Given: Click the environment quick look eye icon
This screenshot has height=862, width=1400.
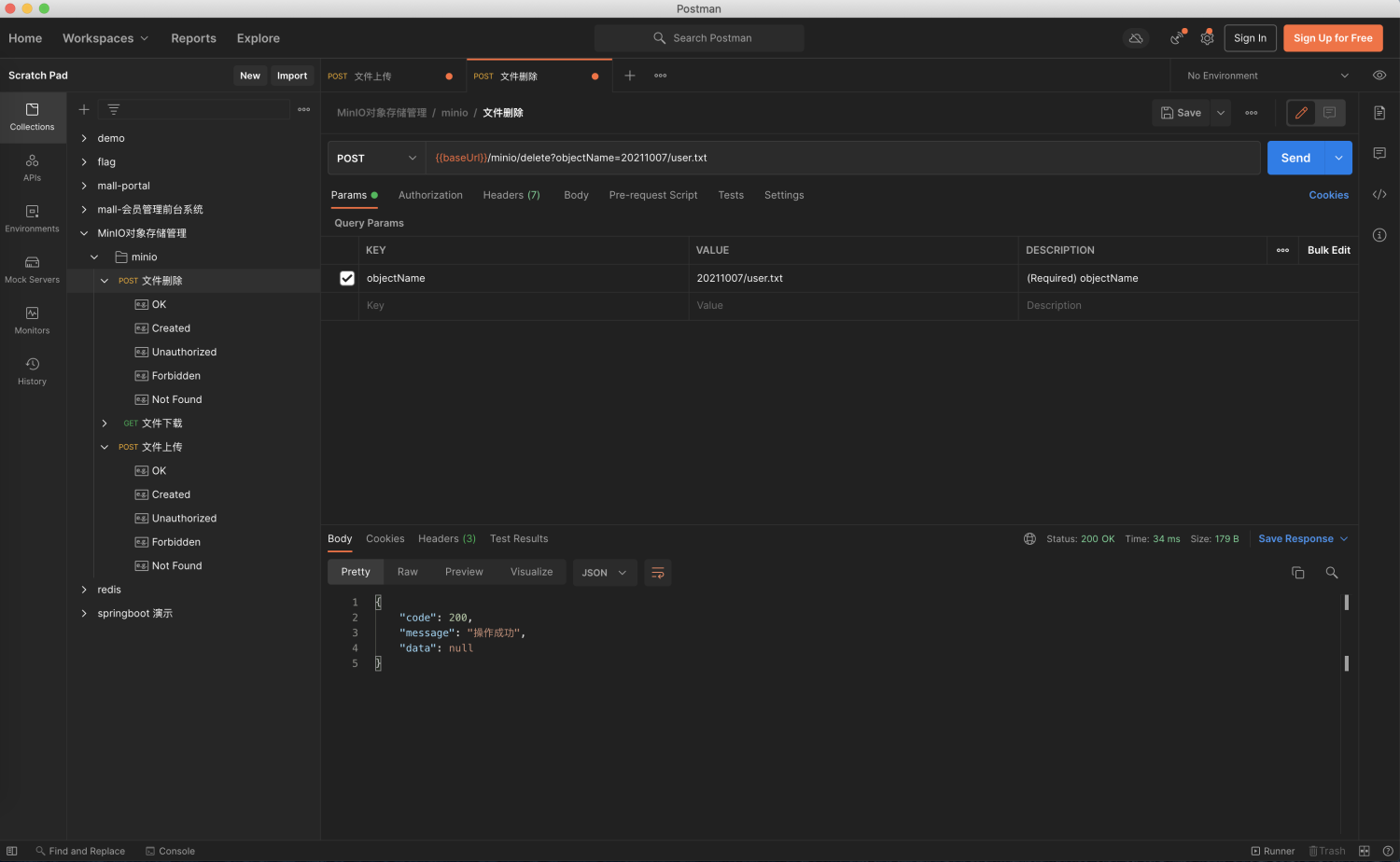Looking at the screenshot, I should (1379, 76).
